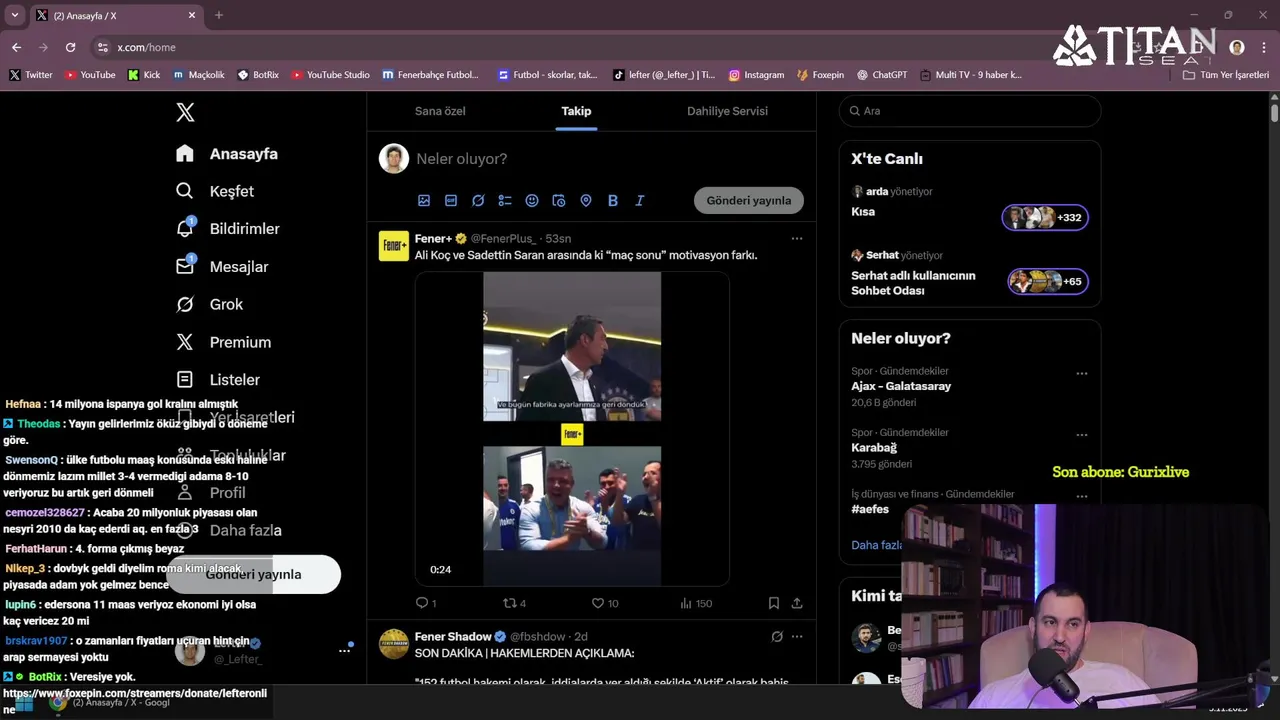
Task: Open new browser tab
Action: (219, 15)
